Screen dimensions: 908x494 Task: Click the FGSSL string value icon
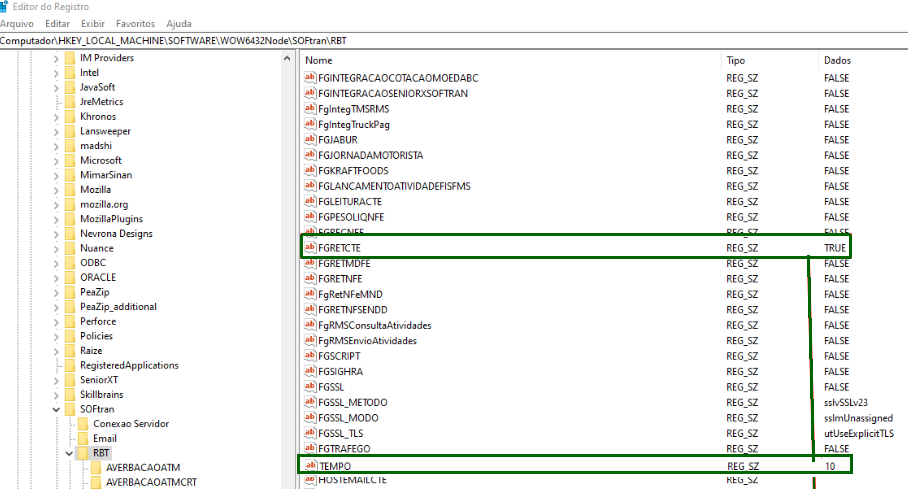click(x=310, y=387)
